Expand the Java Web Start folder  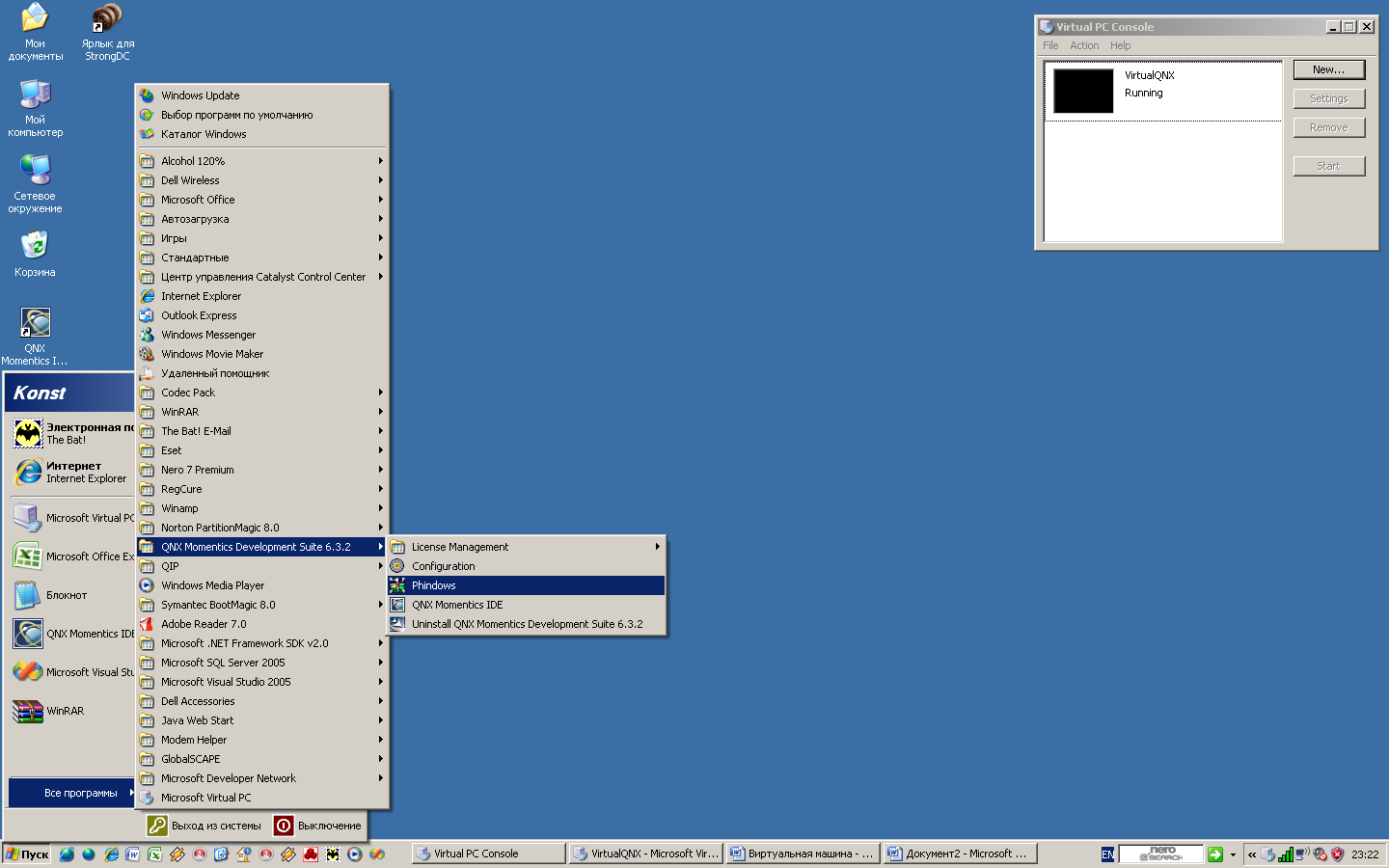261,720
